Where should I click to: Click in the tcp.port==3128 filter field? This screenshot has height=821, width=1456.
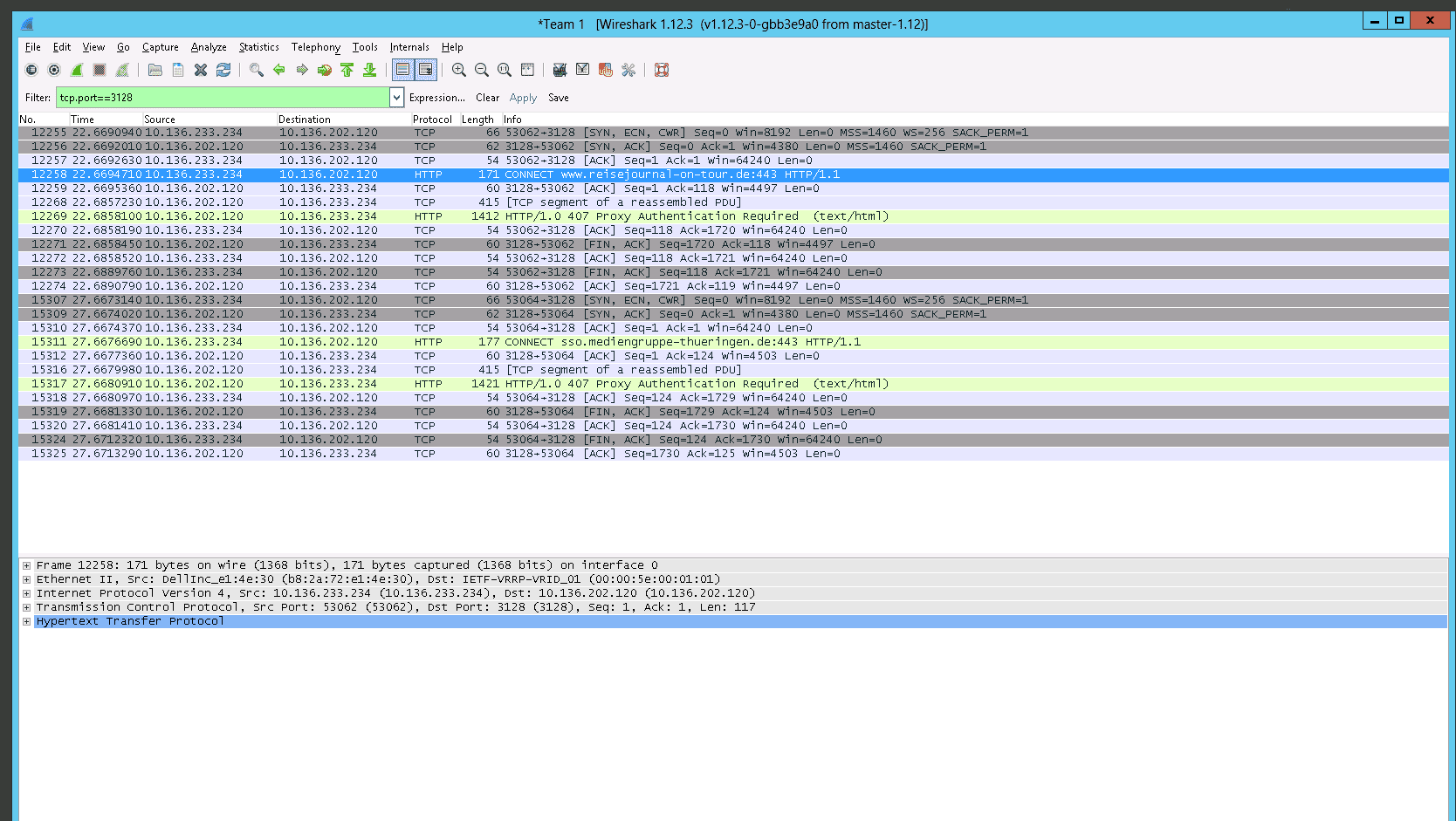[223, 98]
